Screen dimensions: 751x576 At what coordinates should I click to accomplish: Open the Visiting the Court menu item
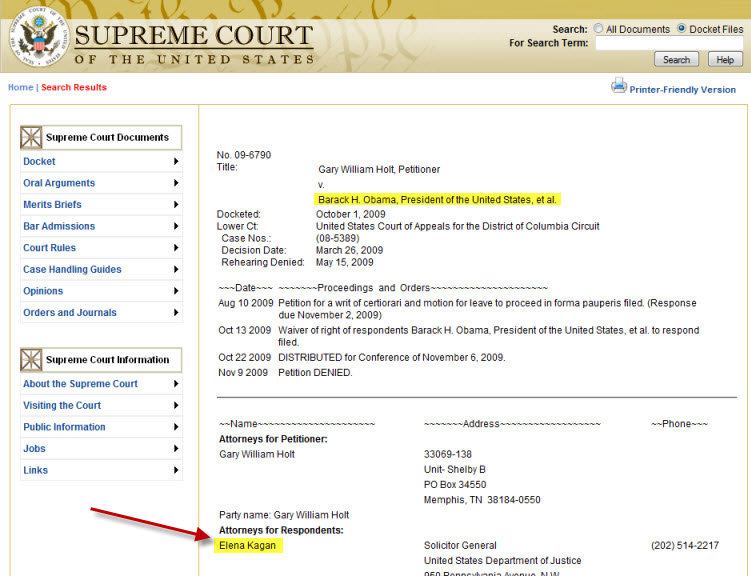coord(62,405)
